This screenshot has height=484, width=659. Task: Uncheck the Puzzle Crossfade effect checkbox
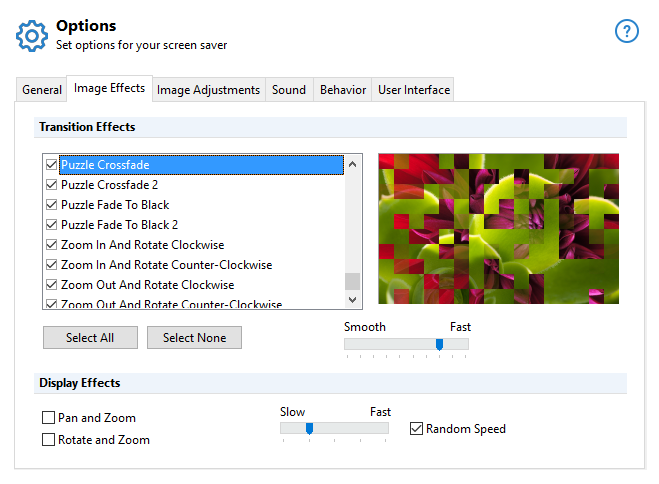[52, 165]
